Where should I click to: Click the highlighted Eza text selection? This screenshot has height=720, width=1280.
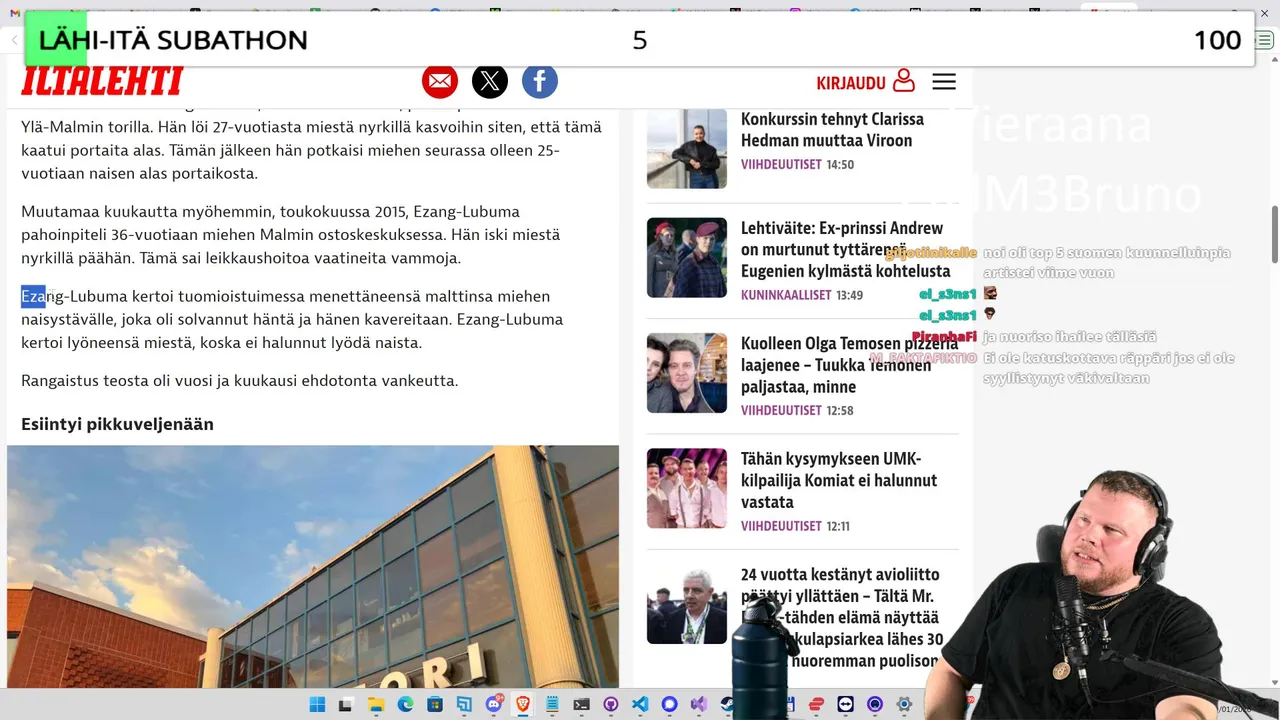pos(33,296)
